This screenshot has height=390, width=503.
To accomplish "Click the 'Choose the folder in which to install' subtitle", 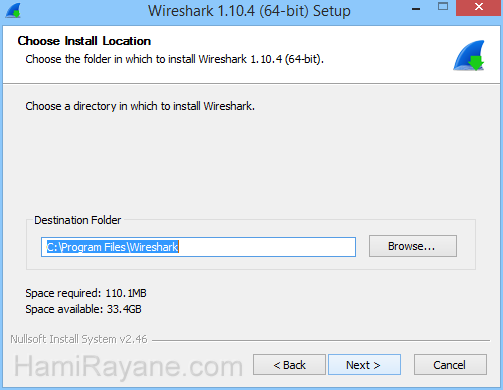I will [175, 59].
